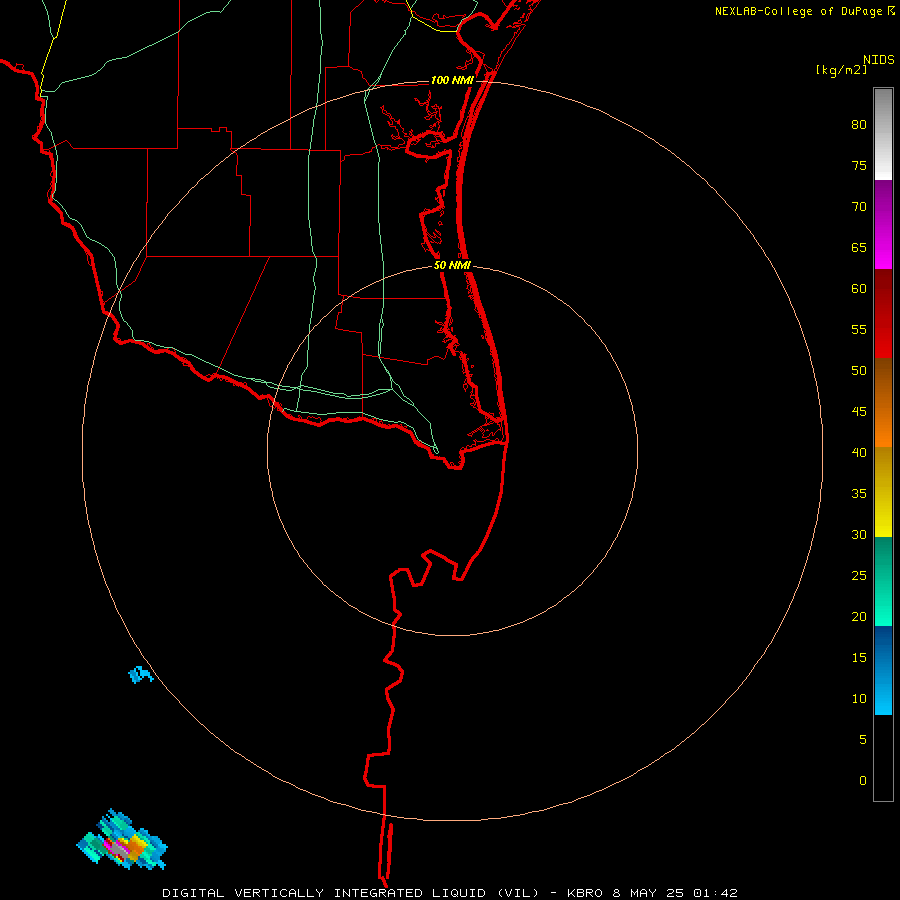This screenshot has width=900, height=900.
Task: Click the scale value 80
Action: (x=859, y=125)
